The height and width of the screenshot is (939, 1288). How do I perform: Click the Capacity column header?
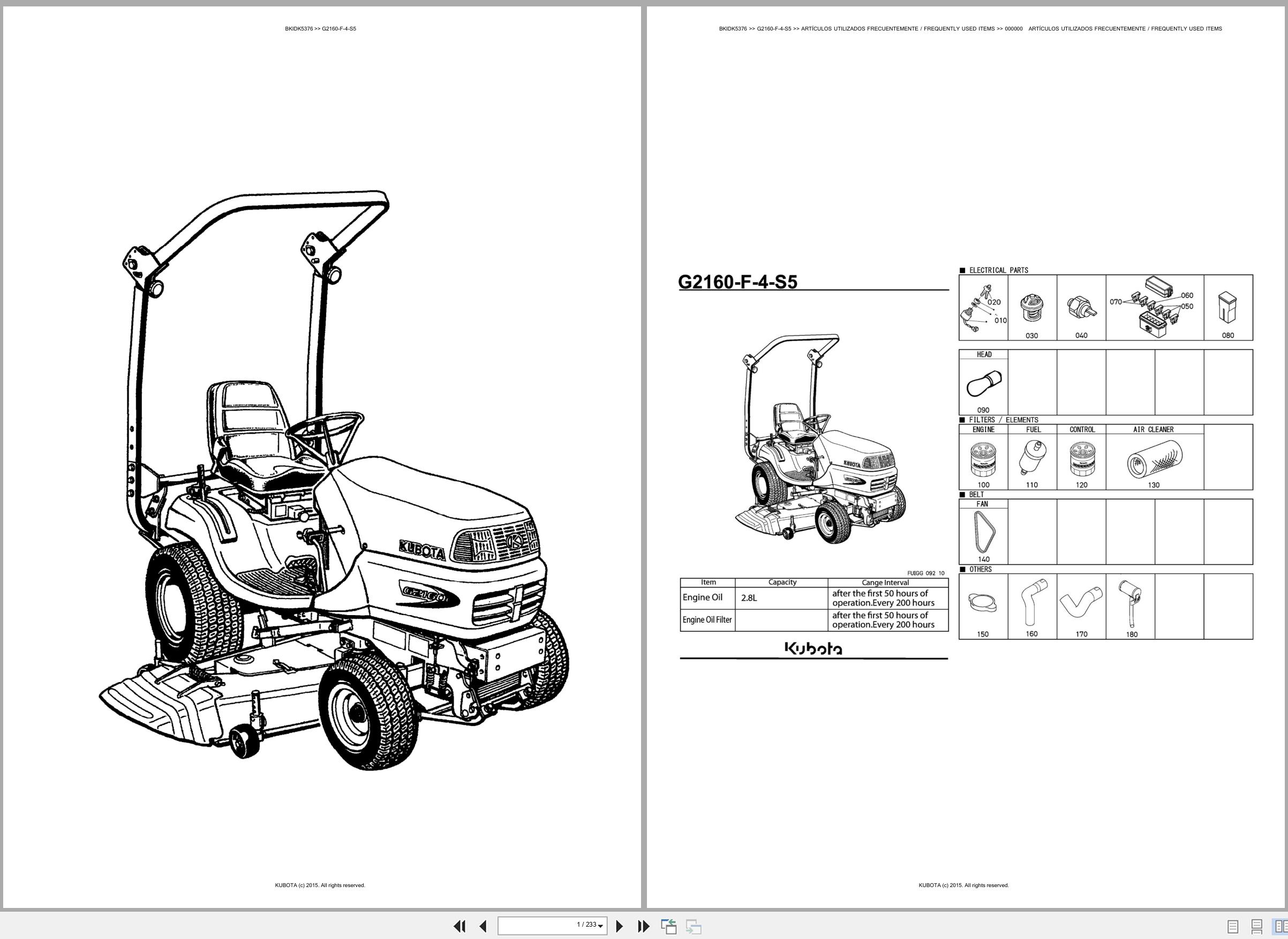tap(782, 582)
